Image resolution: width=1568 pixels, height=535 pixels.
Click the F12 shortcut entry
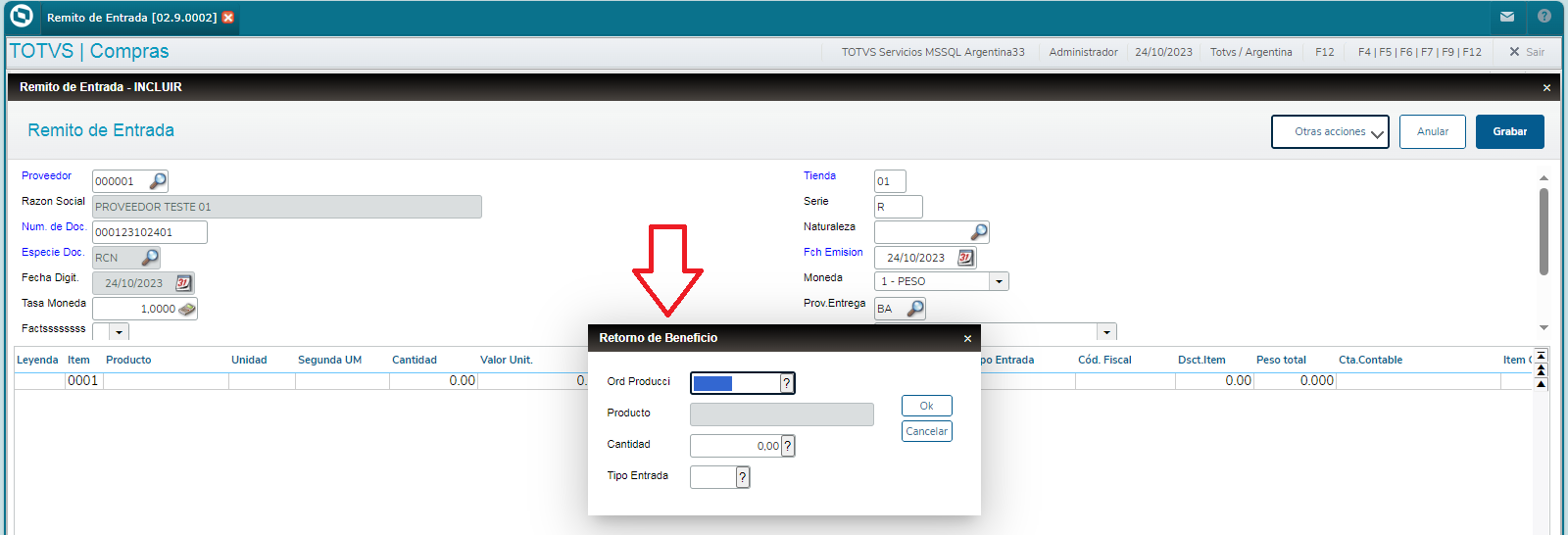coord(1325,52)
